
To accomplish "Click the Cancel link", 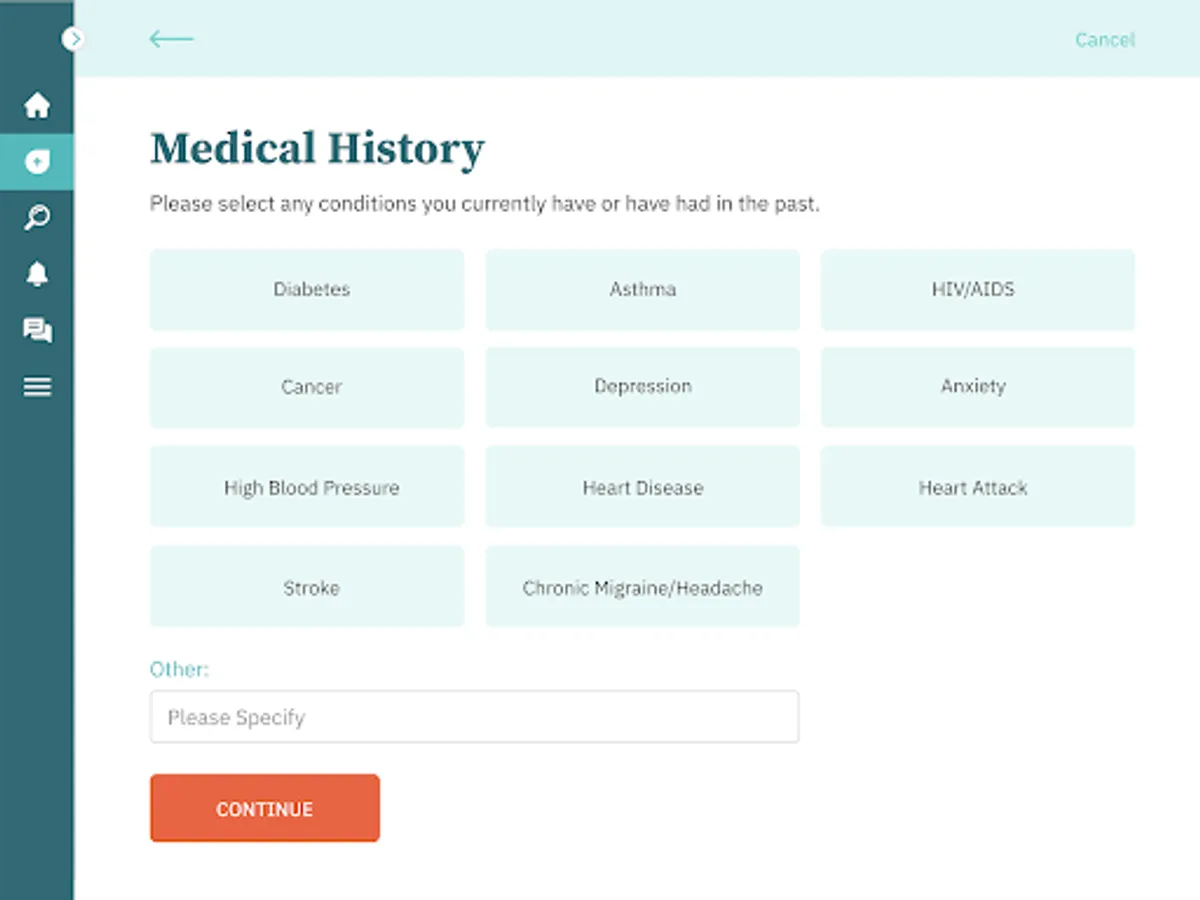I will (1105, 40).
